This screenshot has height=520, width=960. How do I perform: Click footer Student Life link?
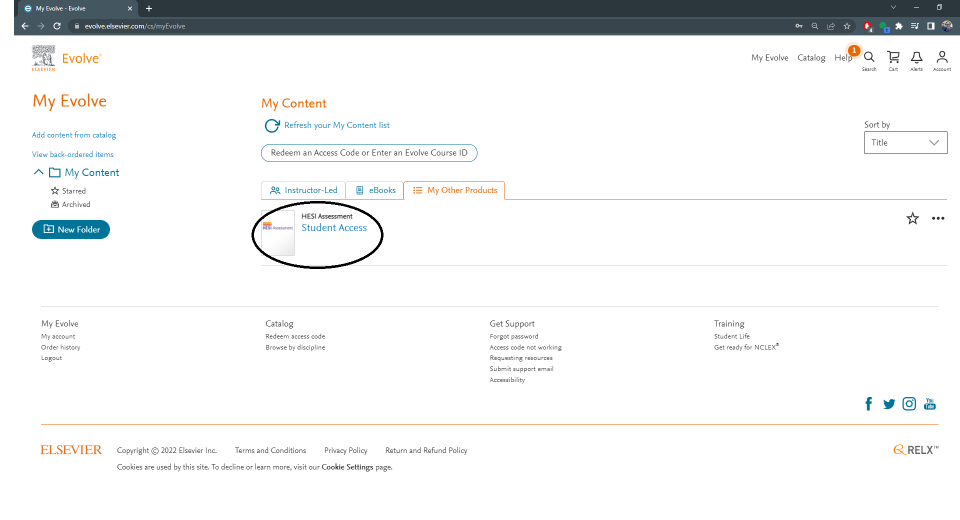coord(732,336)
